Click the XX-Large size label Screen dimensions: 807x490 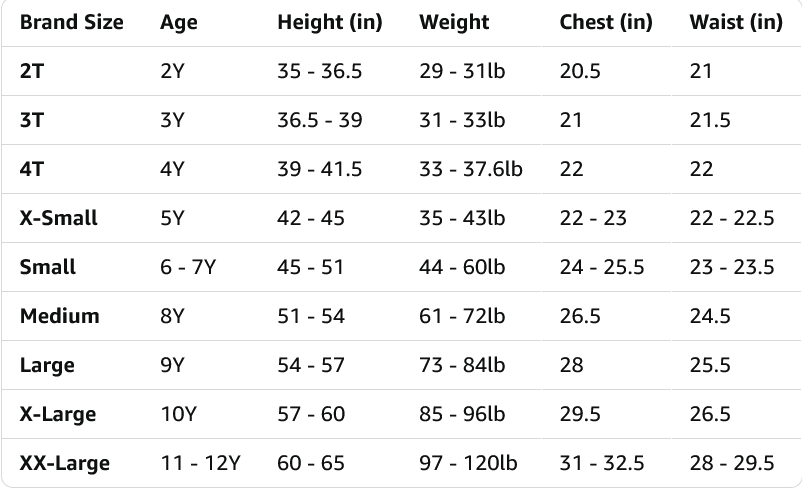[65, 463]
